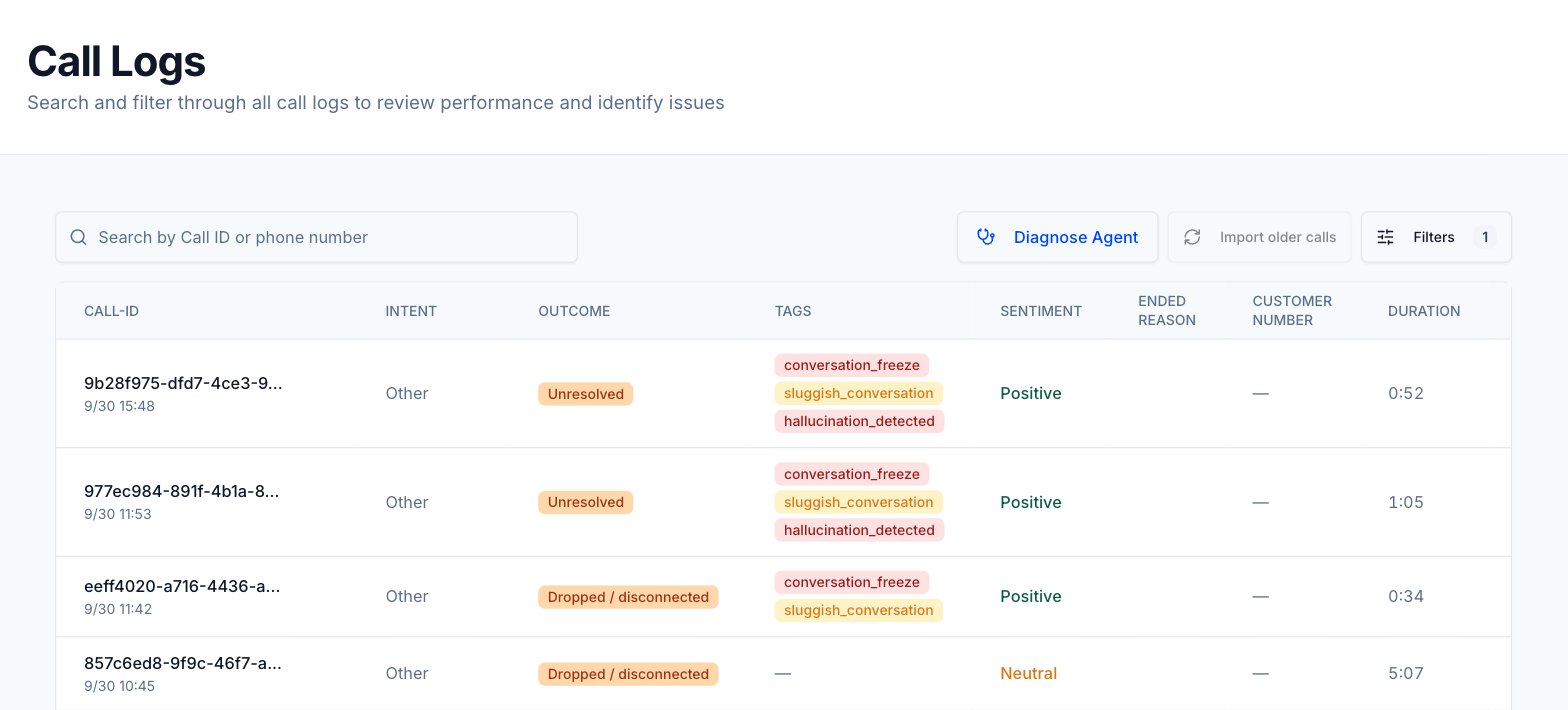Click Unresolved badge in 9b28f975 row

coord(585,394)
